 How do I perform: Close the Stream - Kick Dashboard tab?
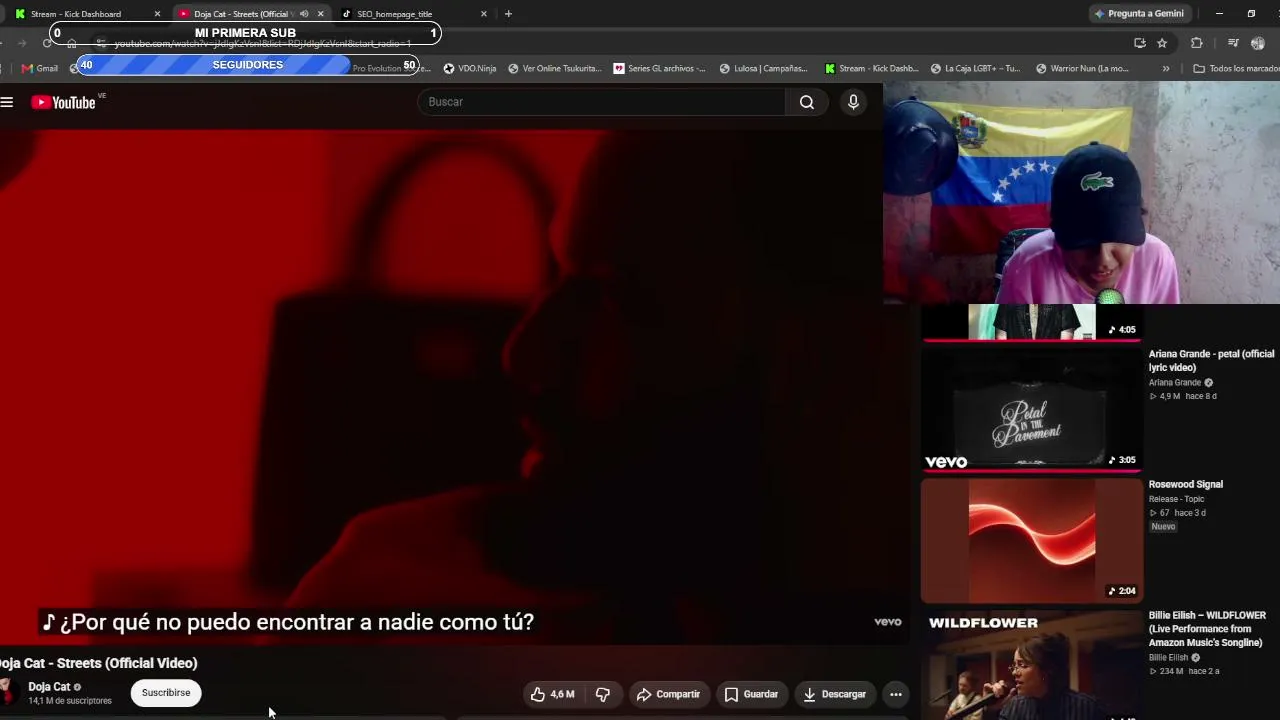(157, 14)
